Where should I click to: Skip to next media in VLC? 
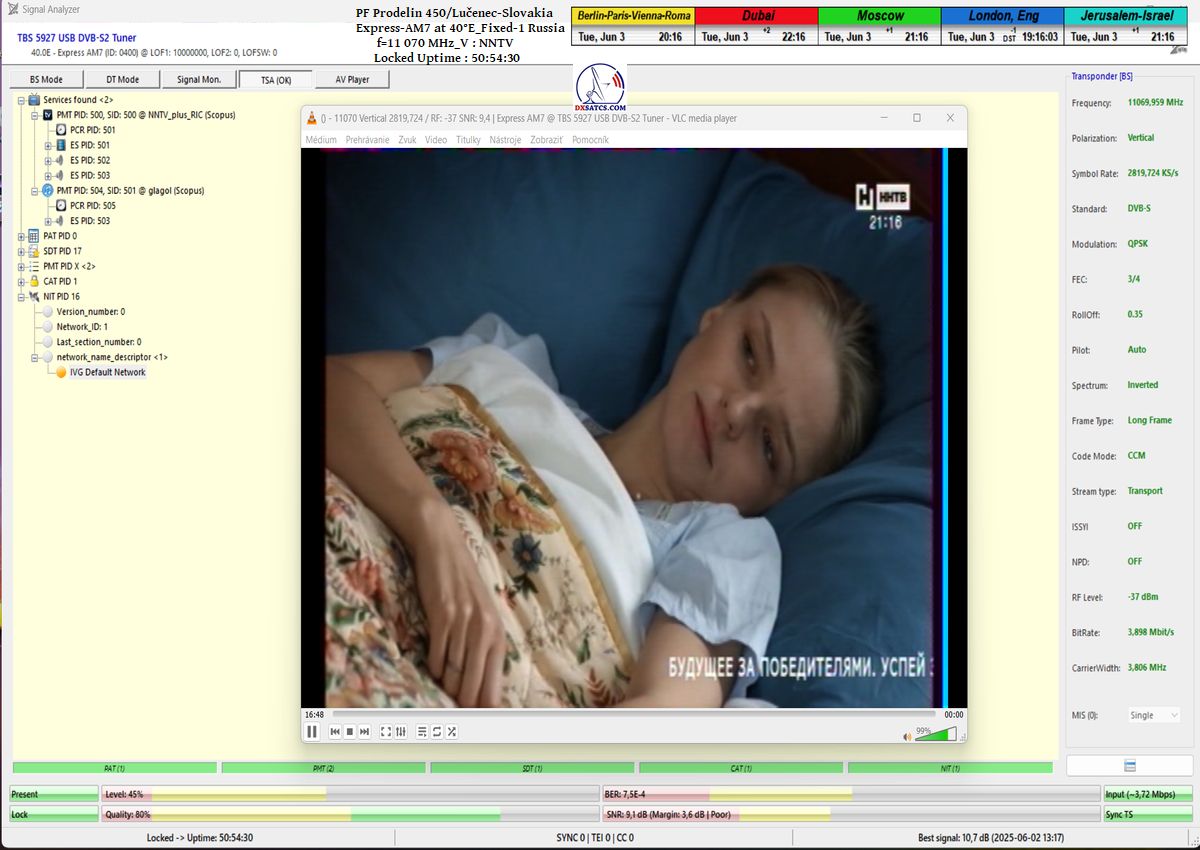tap(365, 732)
